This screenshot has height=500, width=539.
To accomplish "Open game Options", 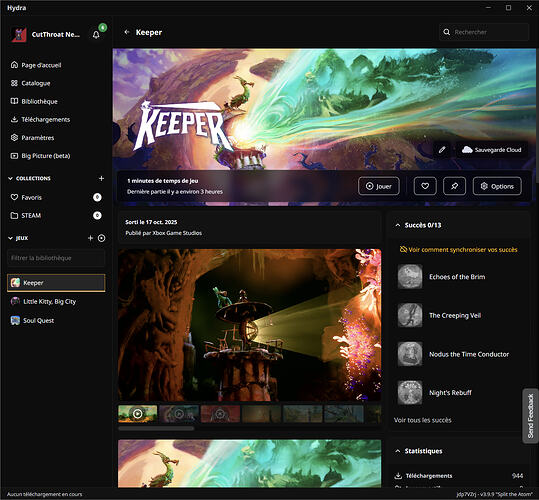I will point(497,186).
